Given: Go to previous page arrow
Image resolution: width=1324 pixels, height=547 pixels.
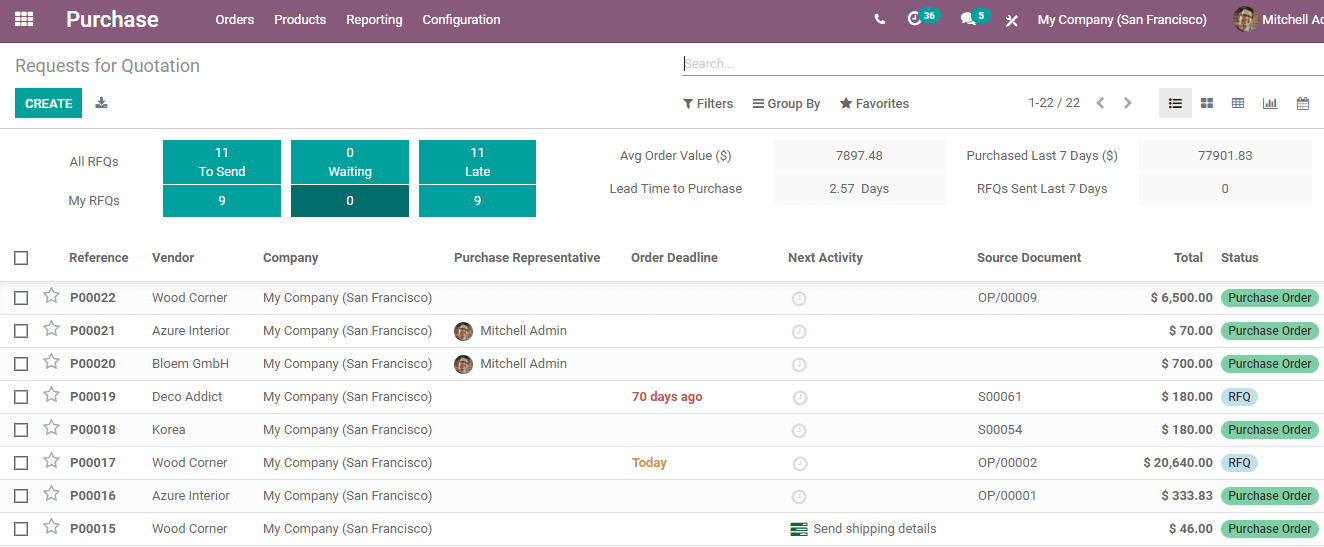Looking at the screenshot, I should (1100, 103).
